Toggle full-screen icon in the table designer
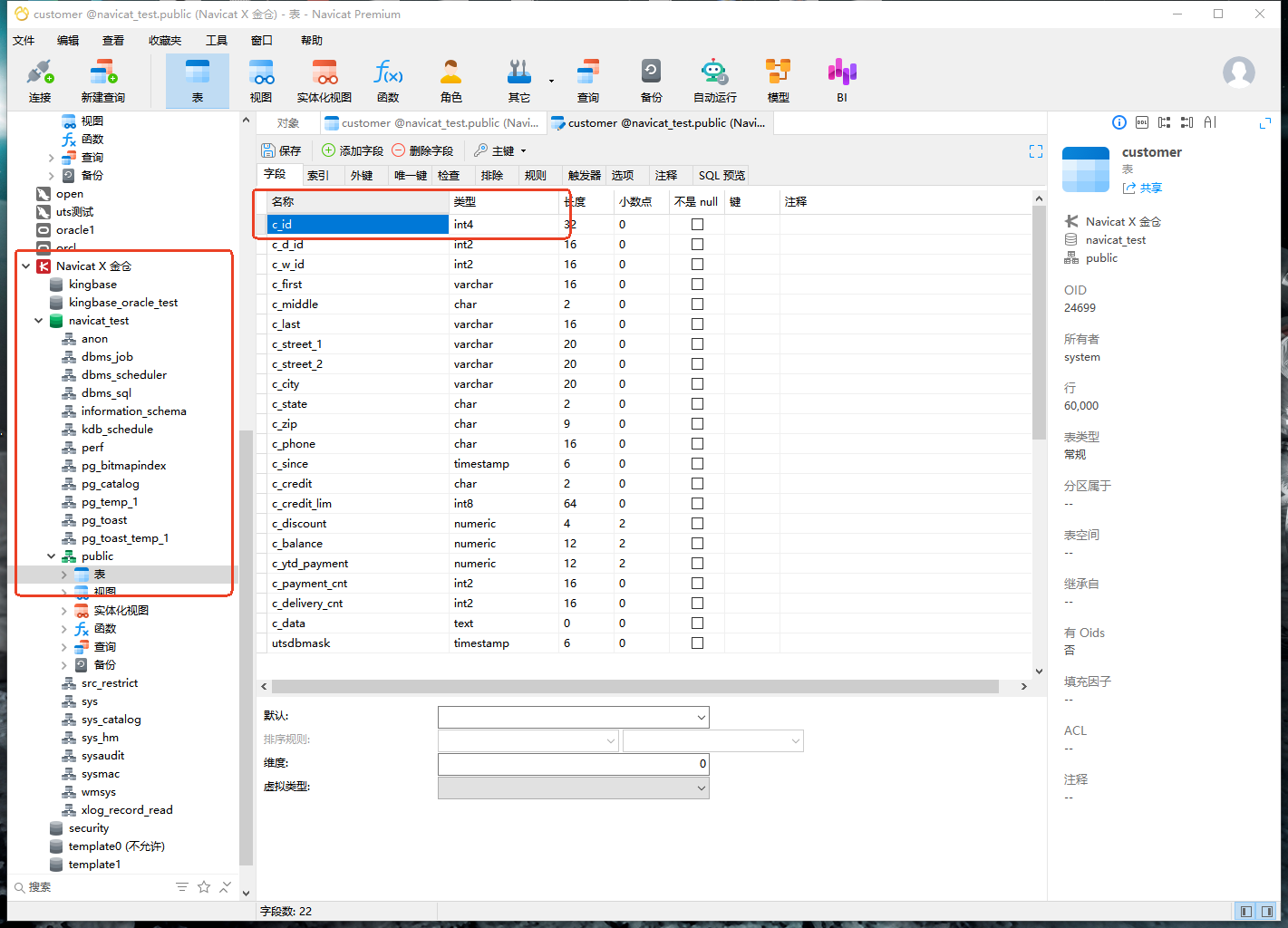 (x=1036, y=151)
